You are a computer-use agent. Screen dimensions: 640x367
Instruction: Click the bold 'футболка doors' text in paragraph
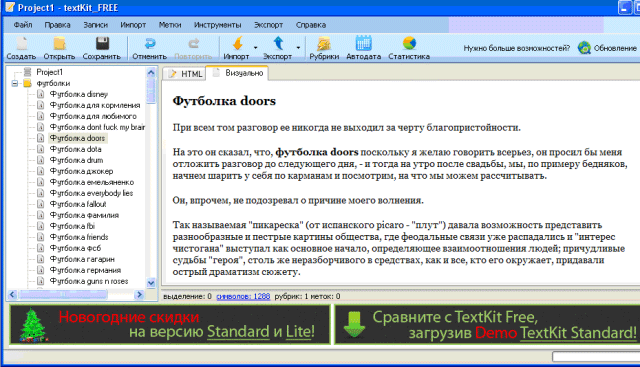(x=317, y=152)
